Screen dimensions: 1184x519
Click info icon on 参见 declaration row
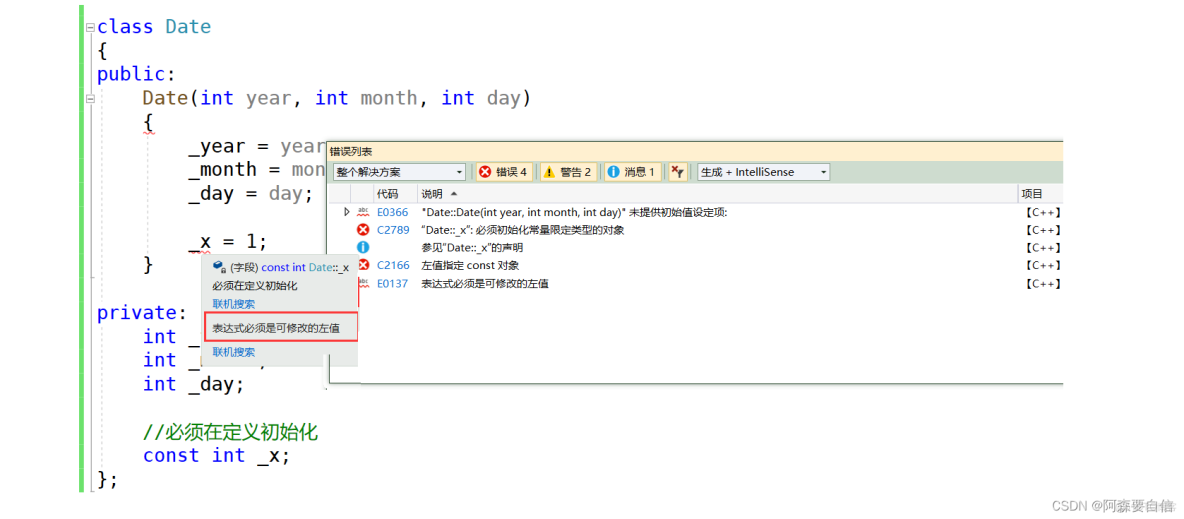pyautogui.click(x=363, y=247)
